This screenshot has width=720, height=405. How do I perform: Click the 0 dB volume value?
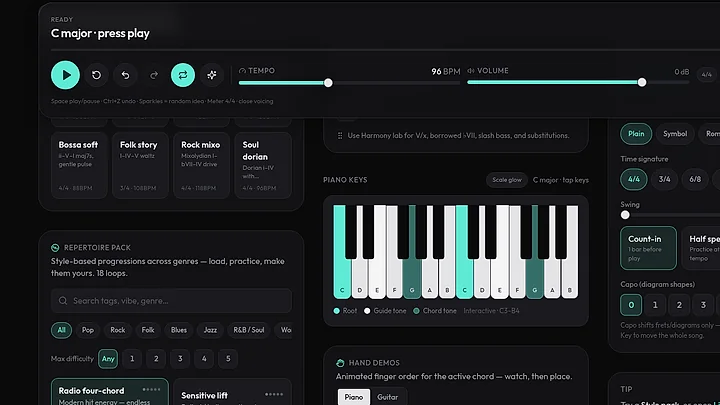(682, 72)
